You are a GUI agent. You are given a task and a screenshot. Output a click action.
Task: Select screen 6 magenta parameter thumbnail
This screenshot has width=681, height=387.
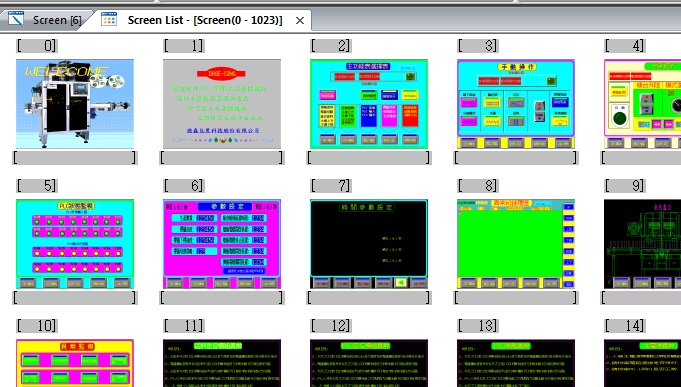pos(222,244)
